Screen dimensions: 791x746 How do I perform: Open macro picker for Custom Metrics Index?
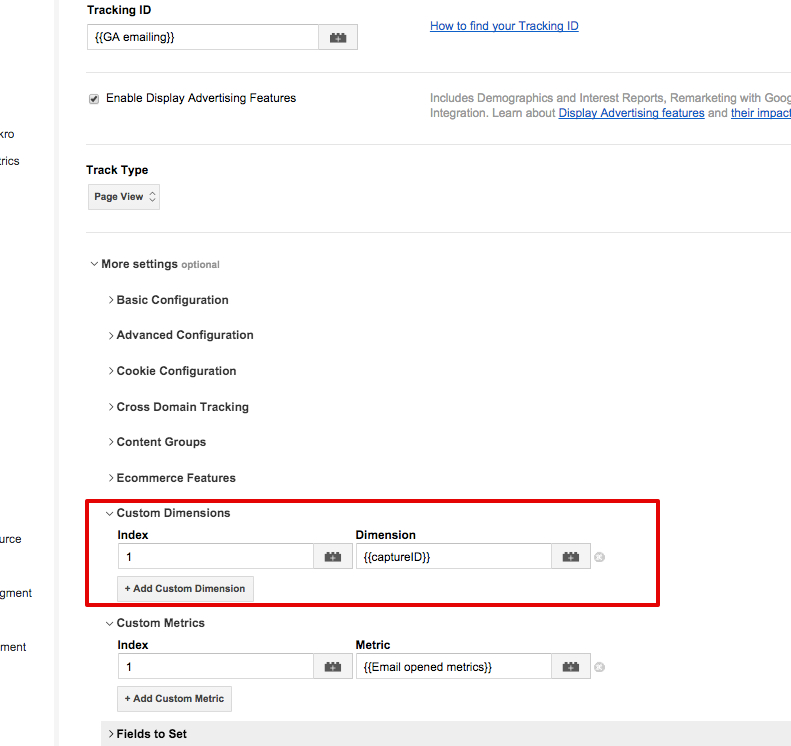[333, 666]
